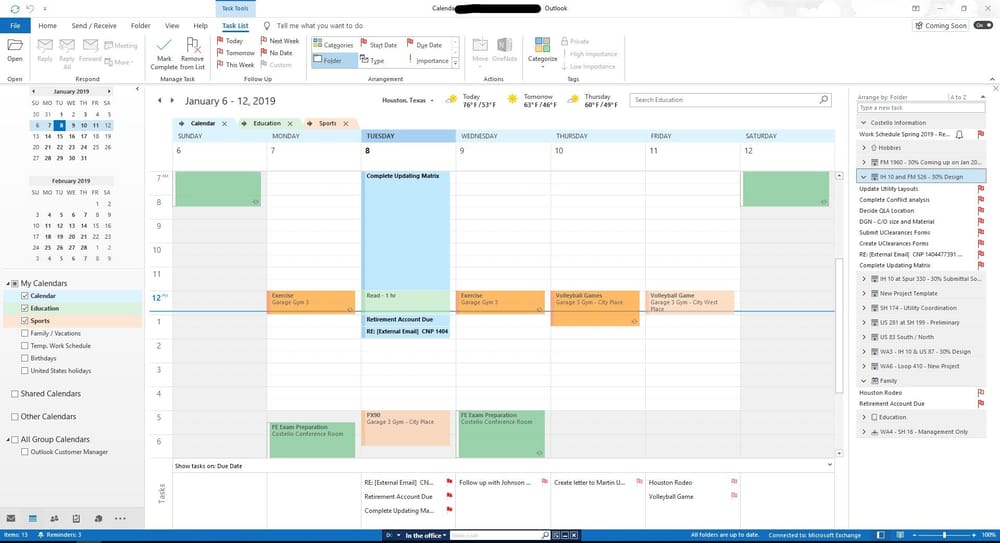The height and width of the screenshot is (543, 1000).
Task: Open Mail view from navigation bar
Action: click(x=11, y=519)
